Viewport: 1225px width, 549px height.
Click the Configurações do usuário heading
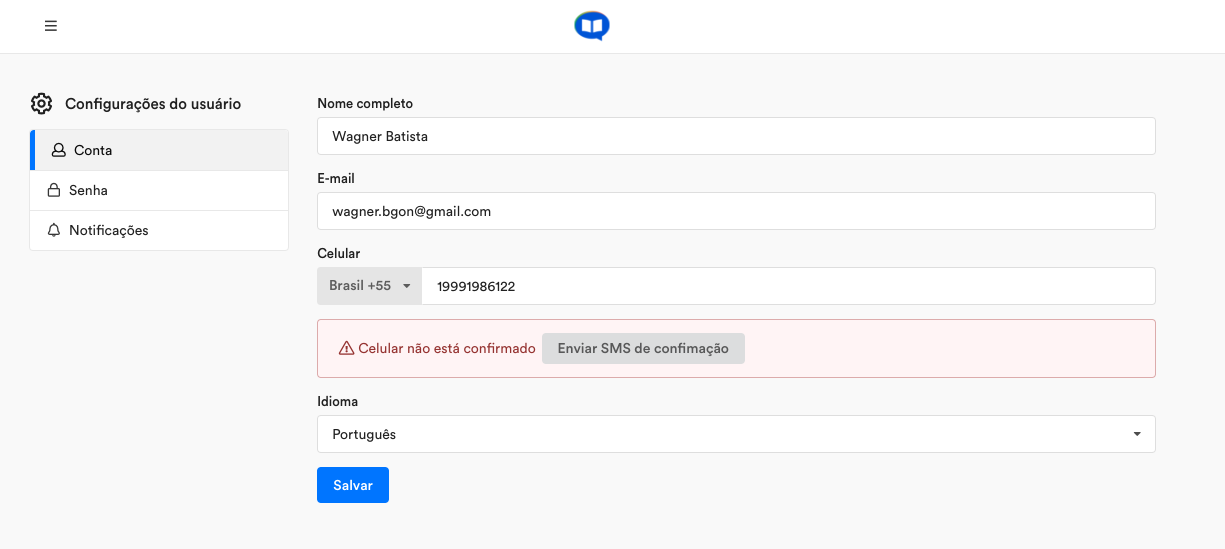[x=153, y=103]
